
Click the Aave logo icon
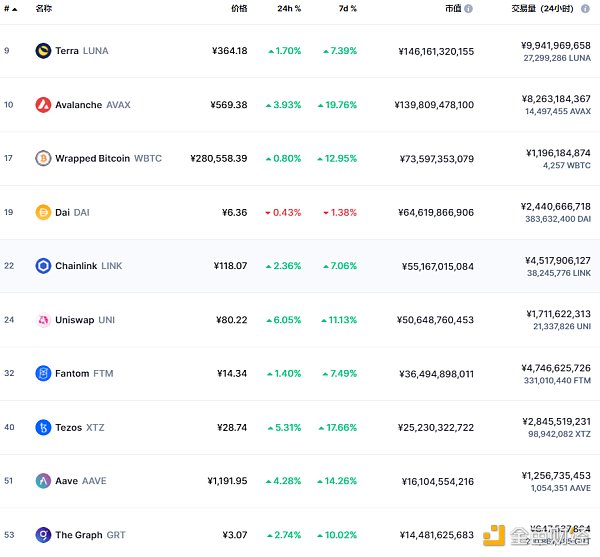(43, 481)
